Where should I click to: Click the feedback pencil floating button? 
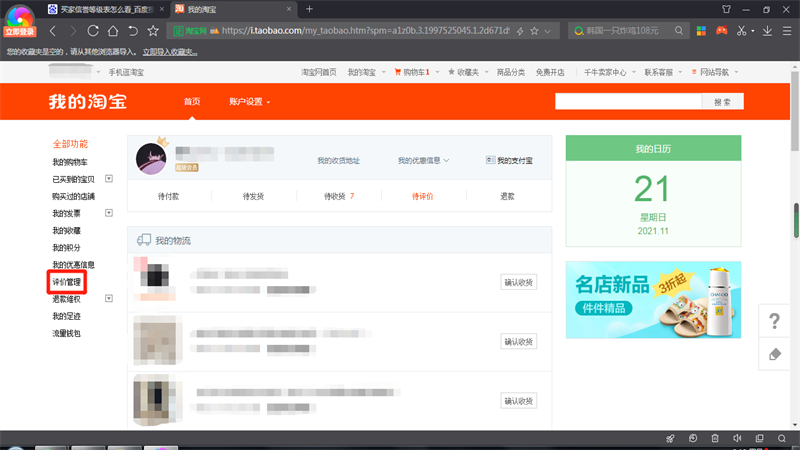pyautogui.click(x=774, y=354)
